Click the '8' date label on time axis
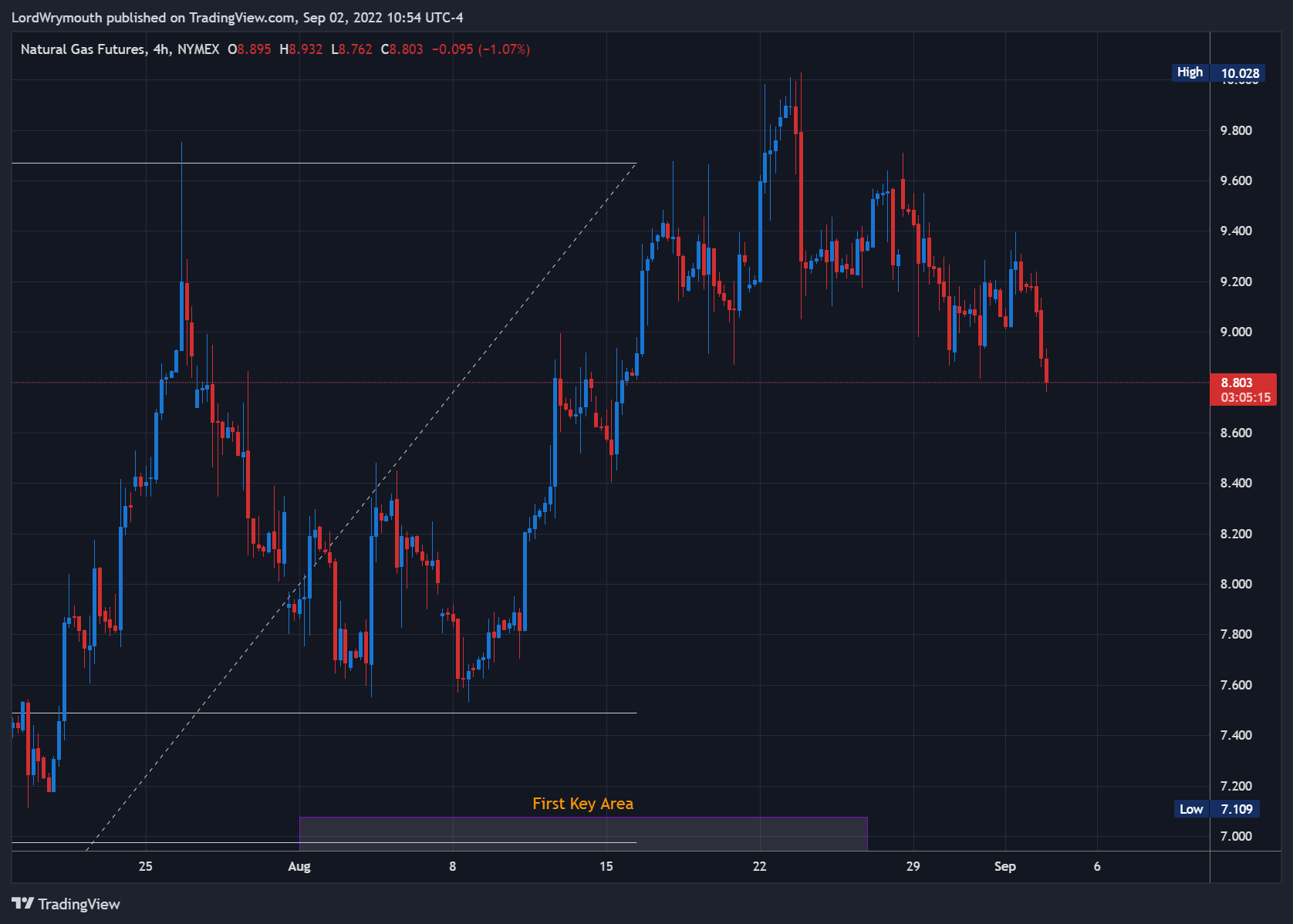1293x924 pixels. click(453, 866)
